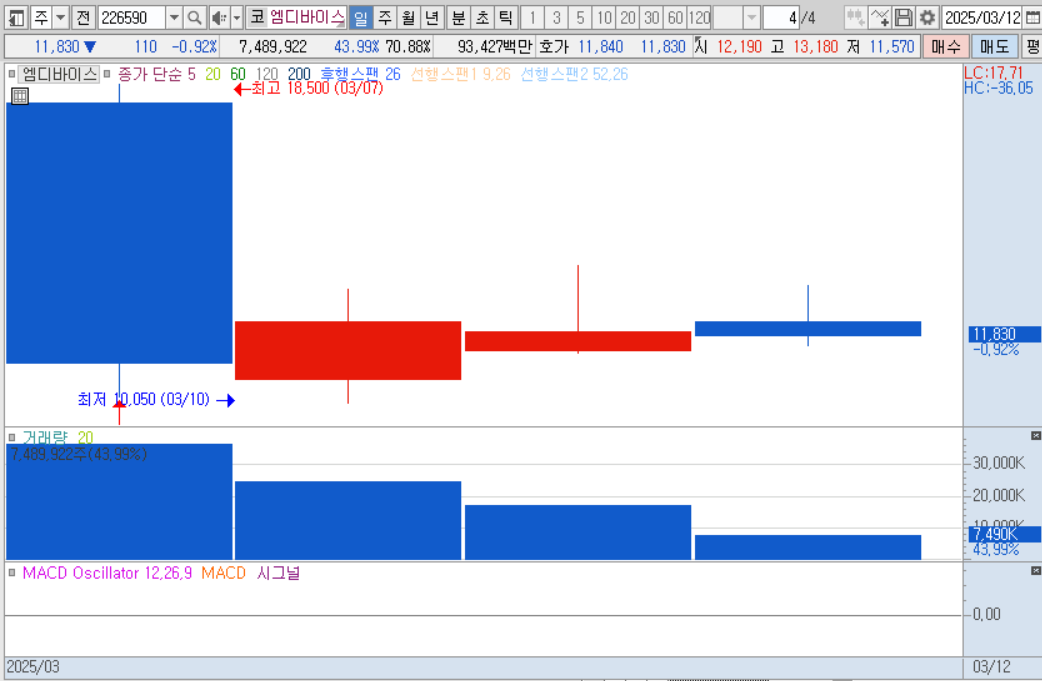The height and width of the screenshot is (681, 1042).
Task: Select interval 3 button
Action: click(556, 18)
